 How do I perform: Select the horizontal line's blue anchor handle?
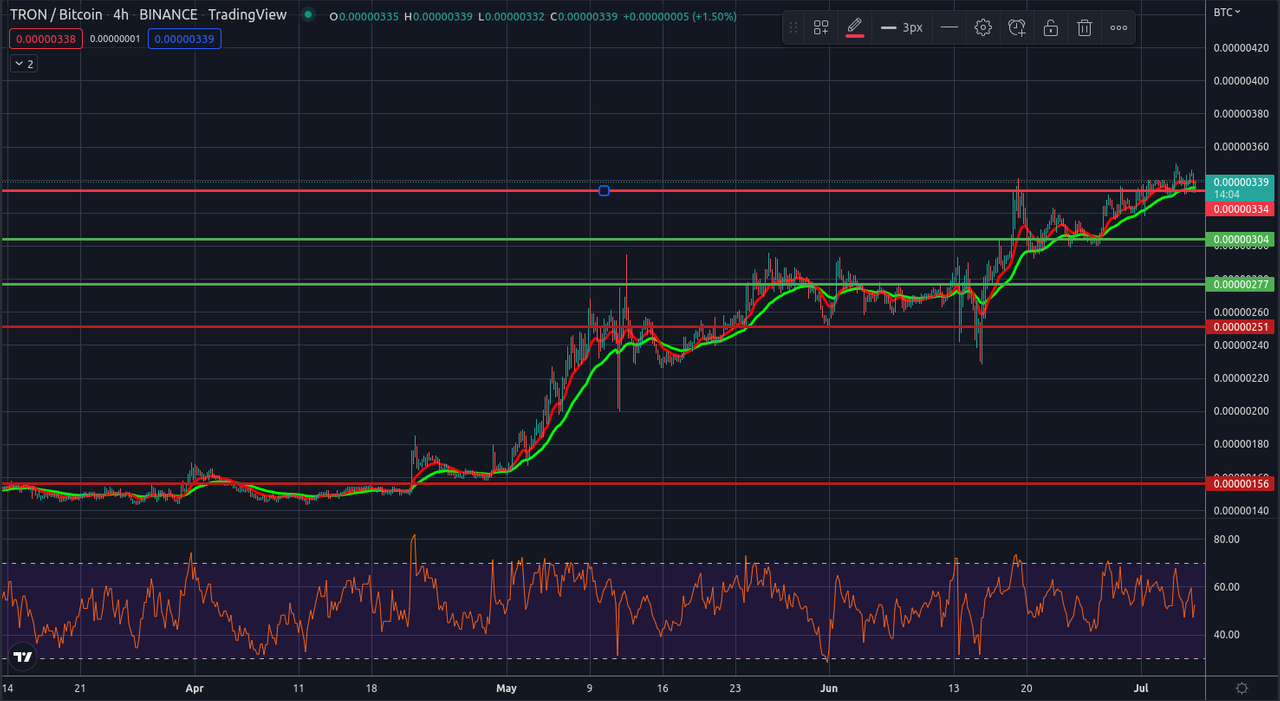[604, 190]
